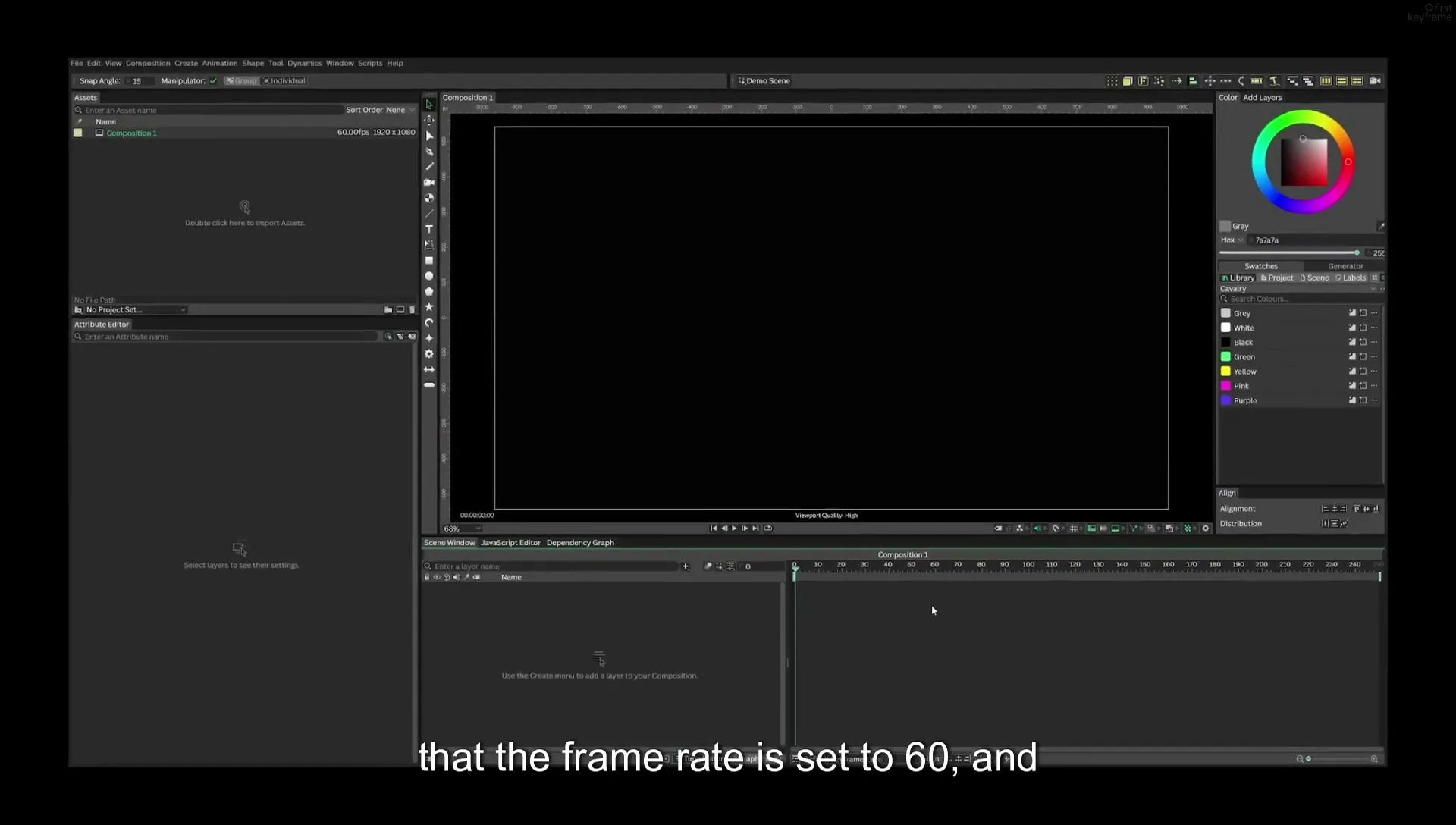Select the Text tool
This screenshot has width=1456, height=825.
[x=429, y=229]
